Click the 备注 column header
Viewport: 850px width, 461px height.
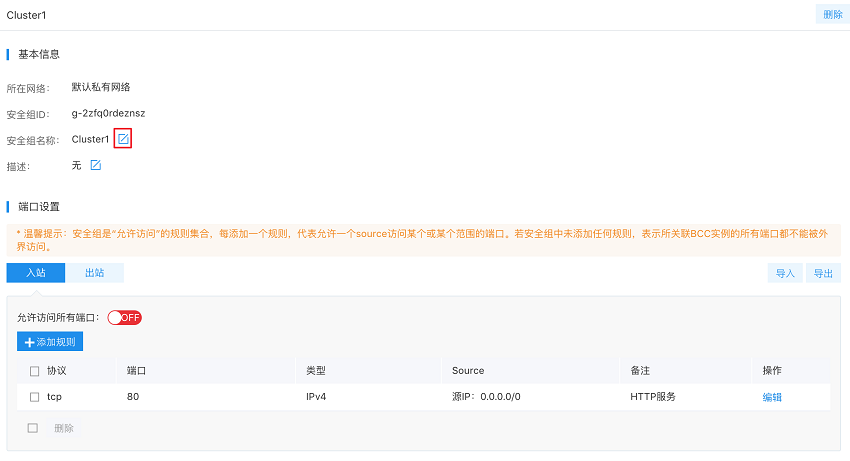pos(640,370)
